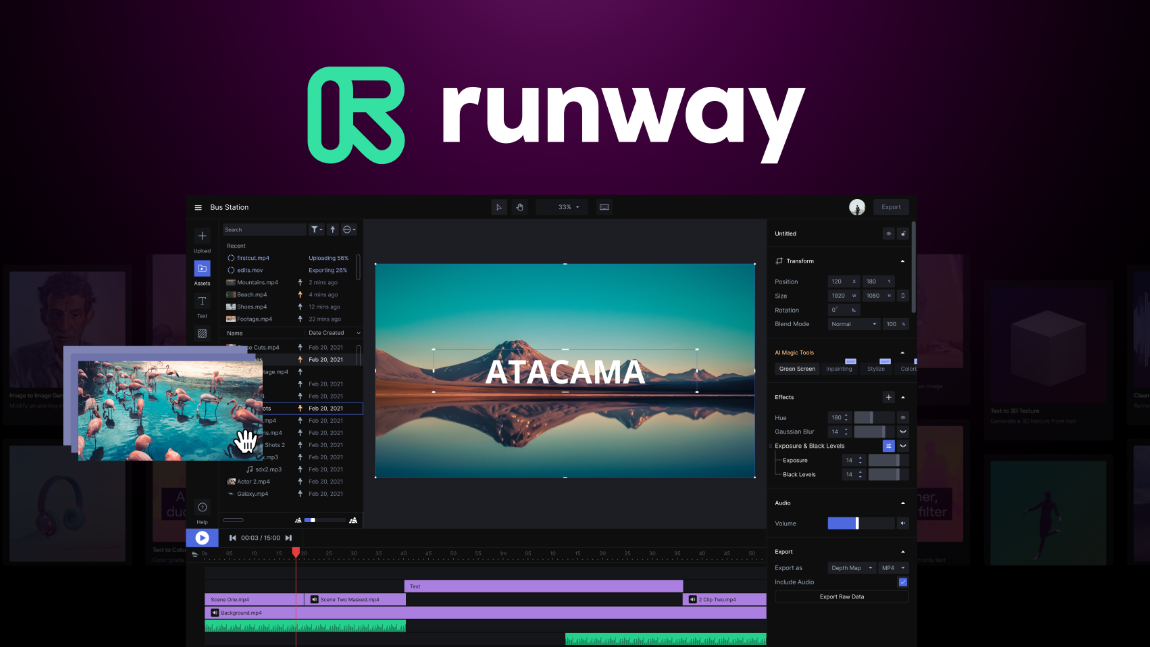Collapse the AI Magic Tools section
Viewport: 1150px width, 647px height.
pyautogui.click(x=903, y=353)
